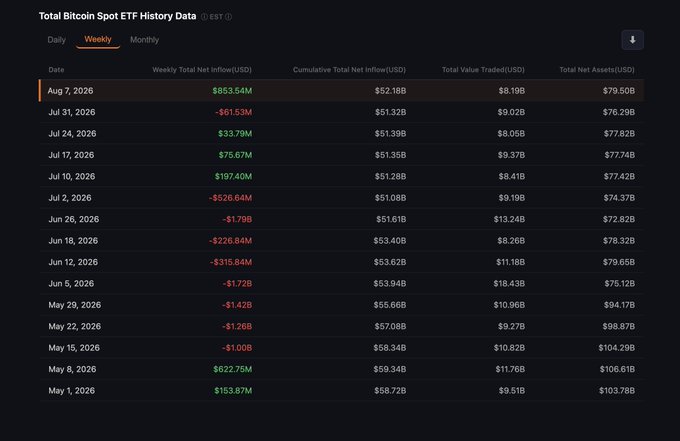Click traded value $18.43B

pos(509,284)
